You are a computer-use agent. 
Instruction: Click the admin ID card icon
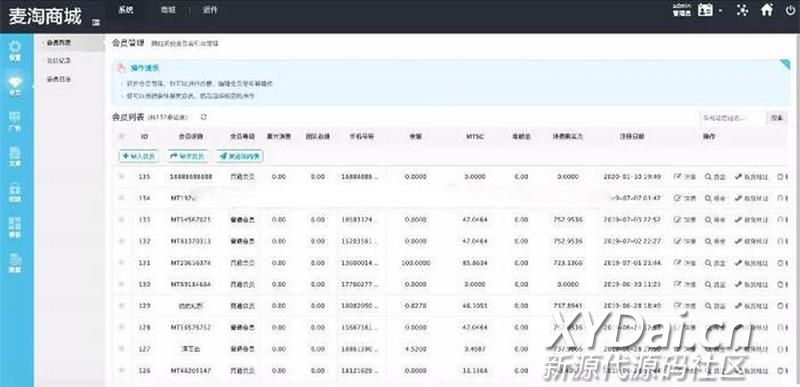coord(706,10)
